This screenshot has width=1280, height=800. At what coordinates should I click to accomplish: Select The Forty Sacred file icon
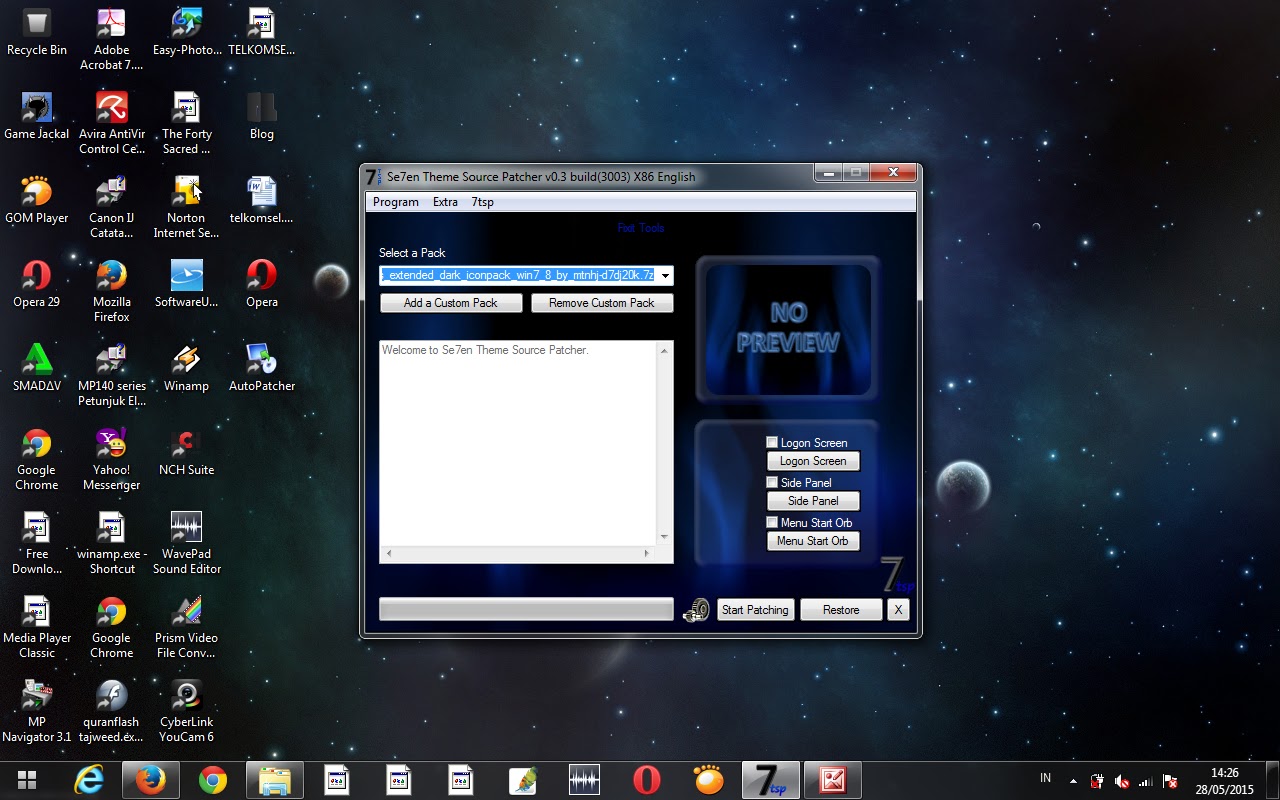[x=186, y=123]
